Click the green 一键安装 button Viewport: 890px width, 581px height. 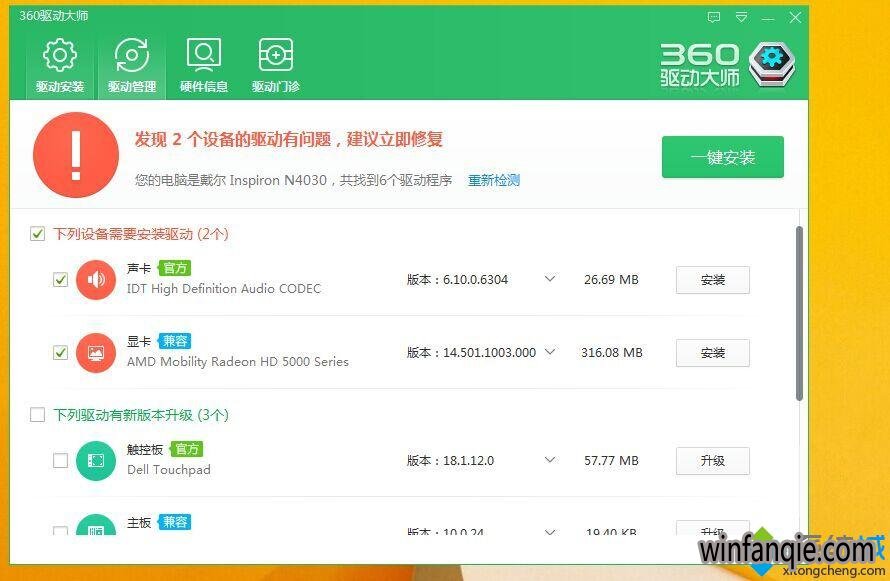coord(722,158)
